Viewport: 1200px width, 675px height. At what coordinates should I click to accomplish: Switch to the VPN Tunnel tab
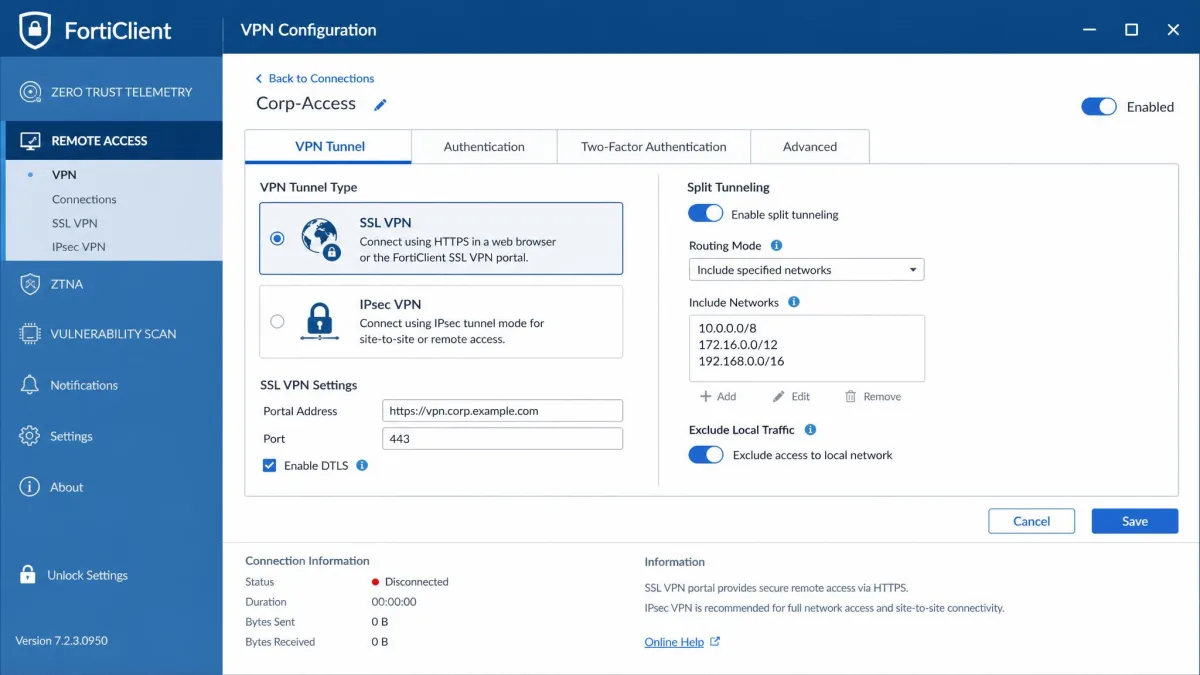[x=329, y=146]
